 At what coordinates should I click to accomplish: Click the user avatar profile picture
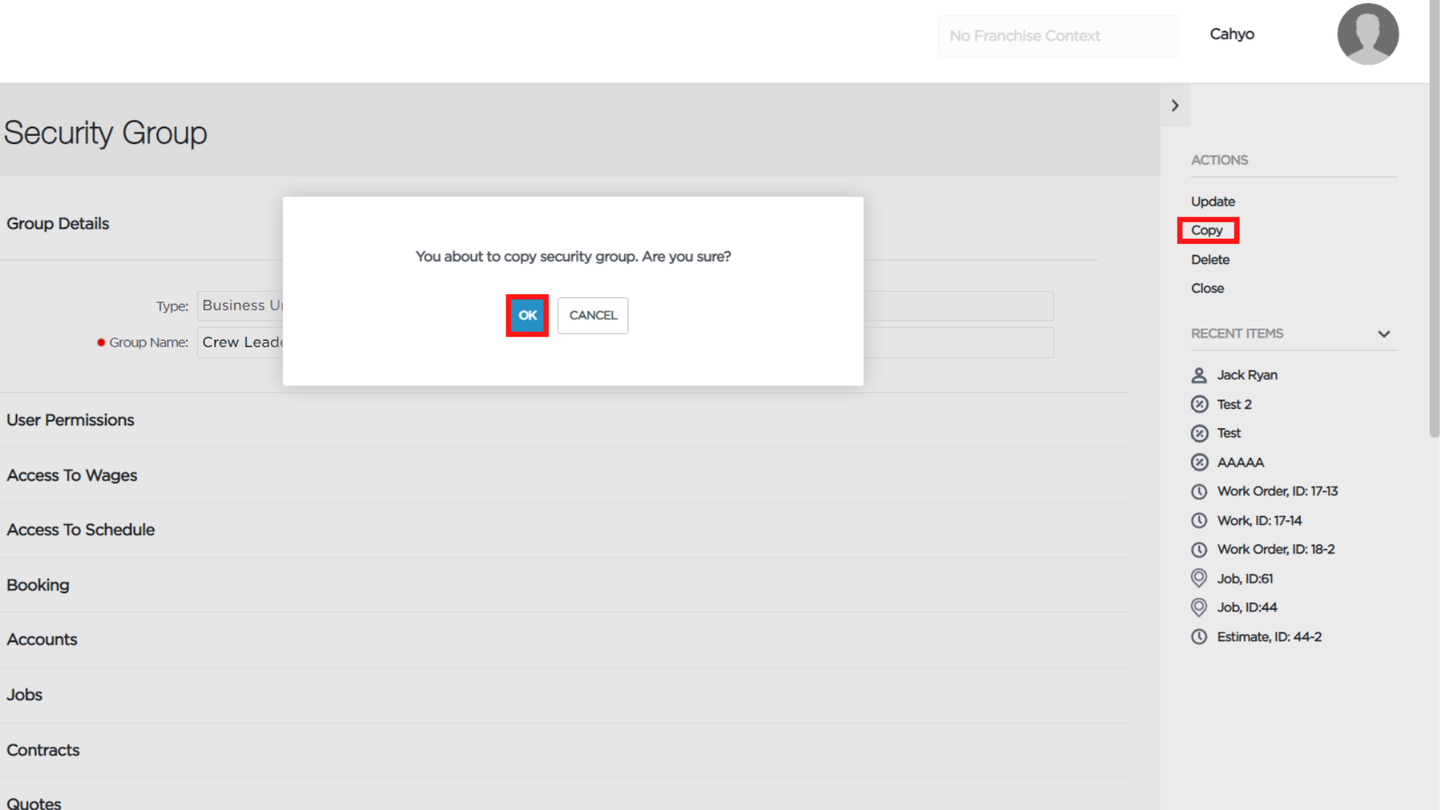1367,34
